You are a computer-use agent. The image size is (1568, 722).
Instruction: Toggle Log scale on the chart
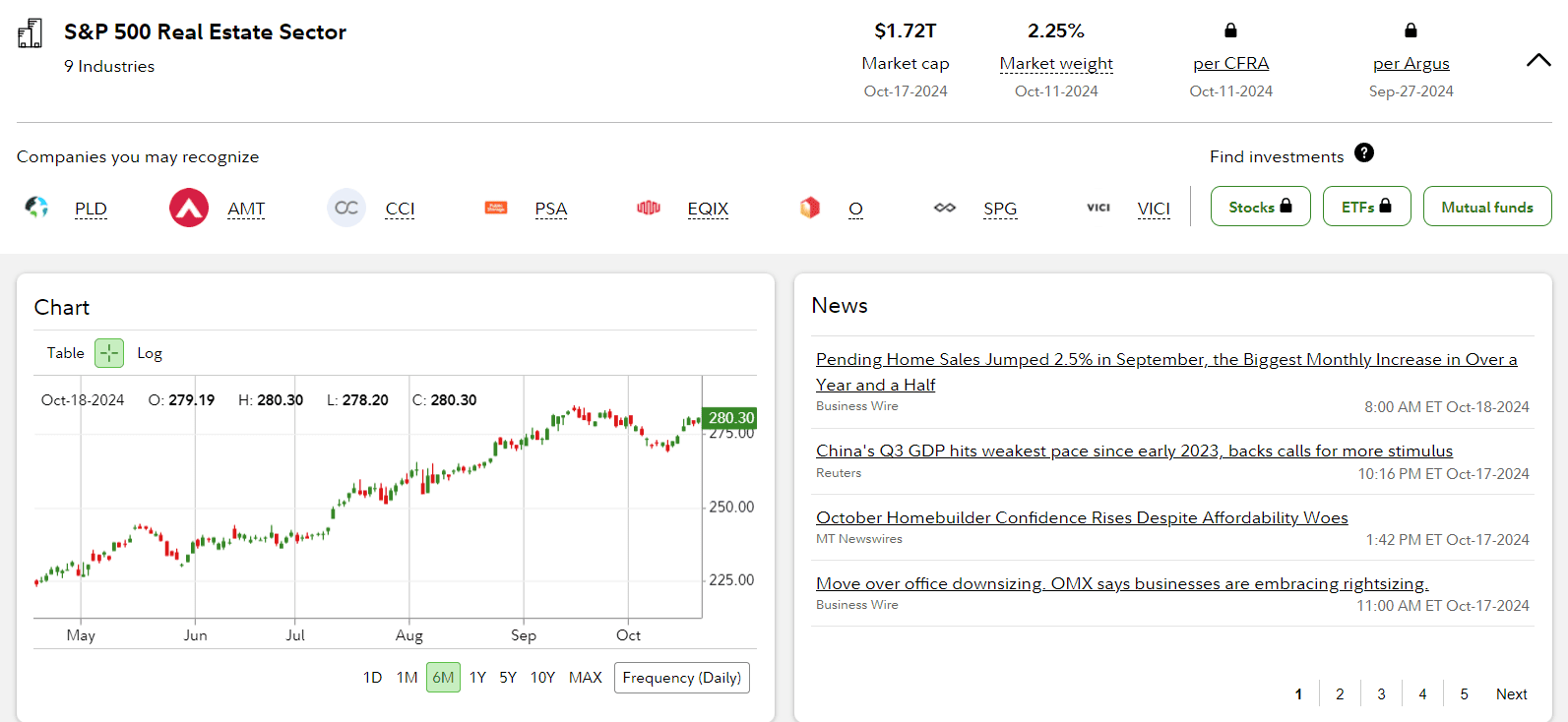[x=150, y=353]
